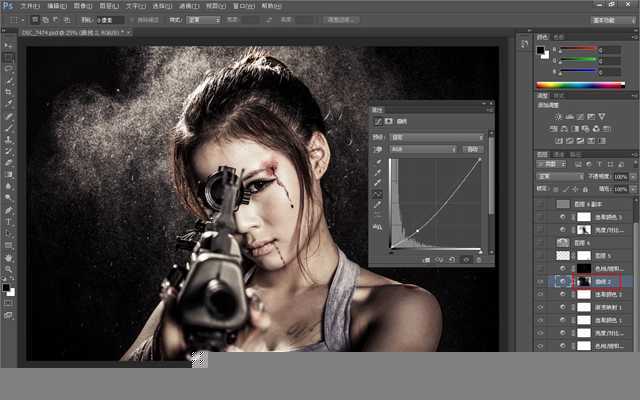Select the Move tool in the toolbar

click(x=8, y=46)
